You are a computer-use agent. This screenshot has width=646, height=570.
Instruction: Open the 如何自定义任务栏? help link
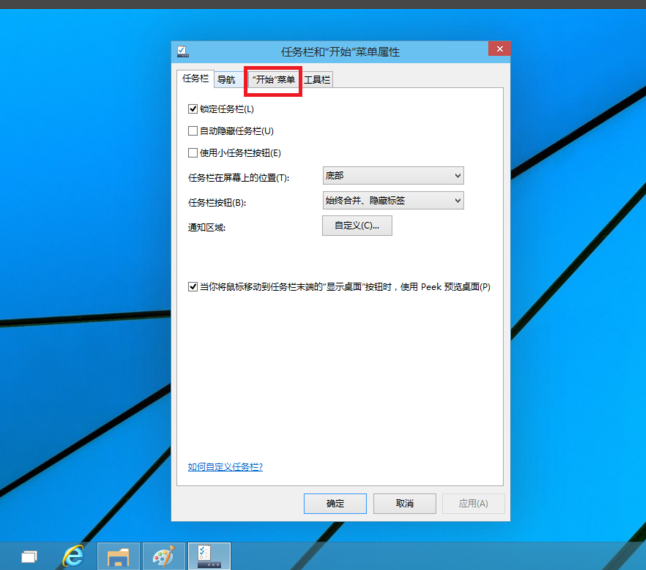click(x=225, y=467)
